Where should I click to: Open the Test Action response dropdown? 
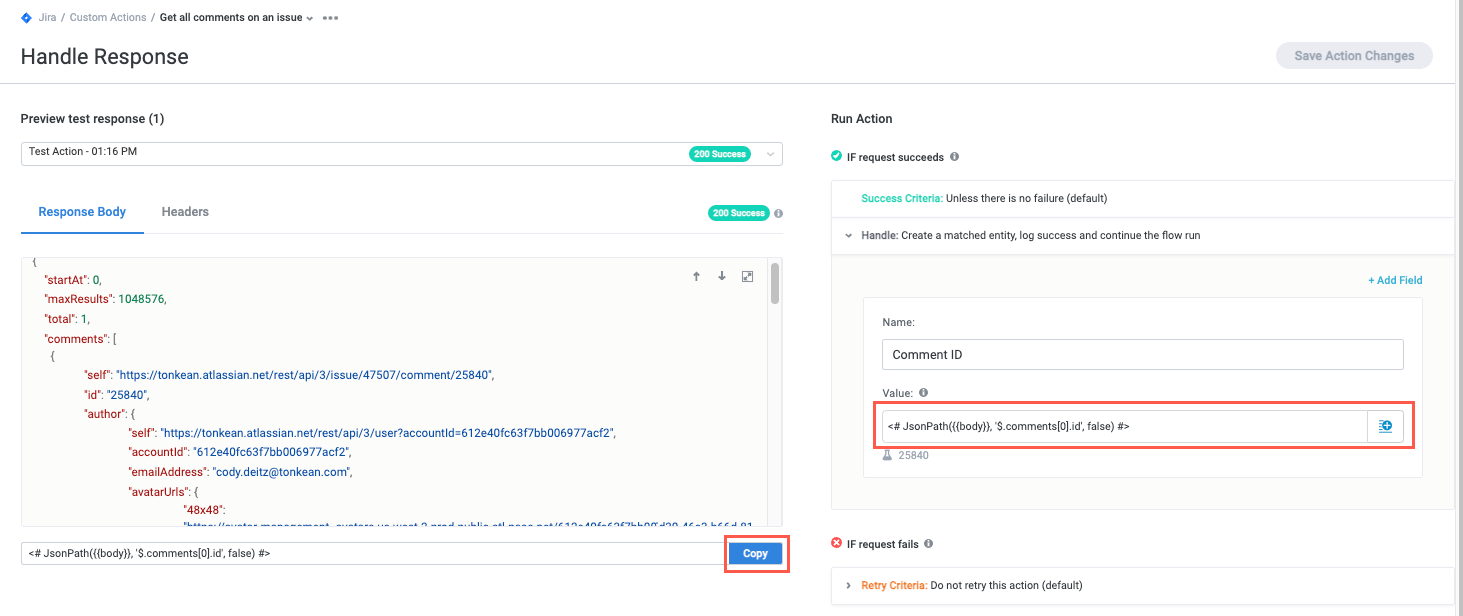(x=769, y=154)
